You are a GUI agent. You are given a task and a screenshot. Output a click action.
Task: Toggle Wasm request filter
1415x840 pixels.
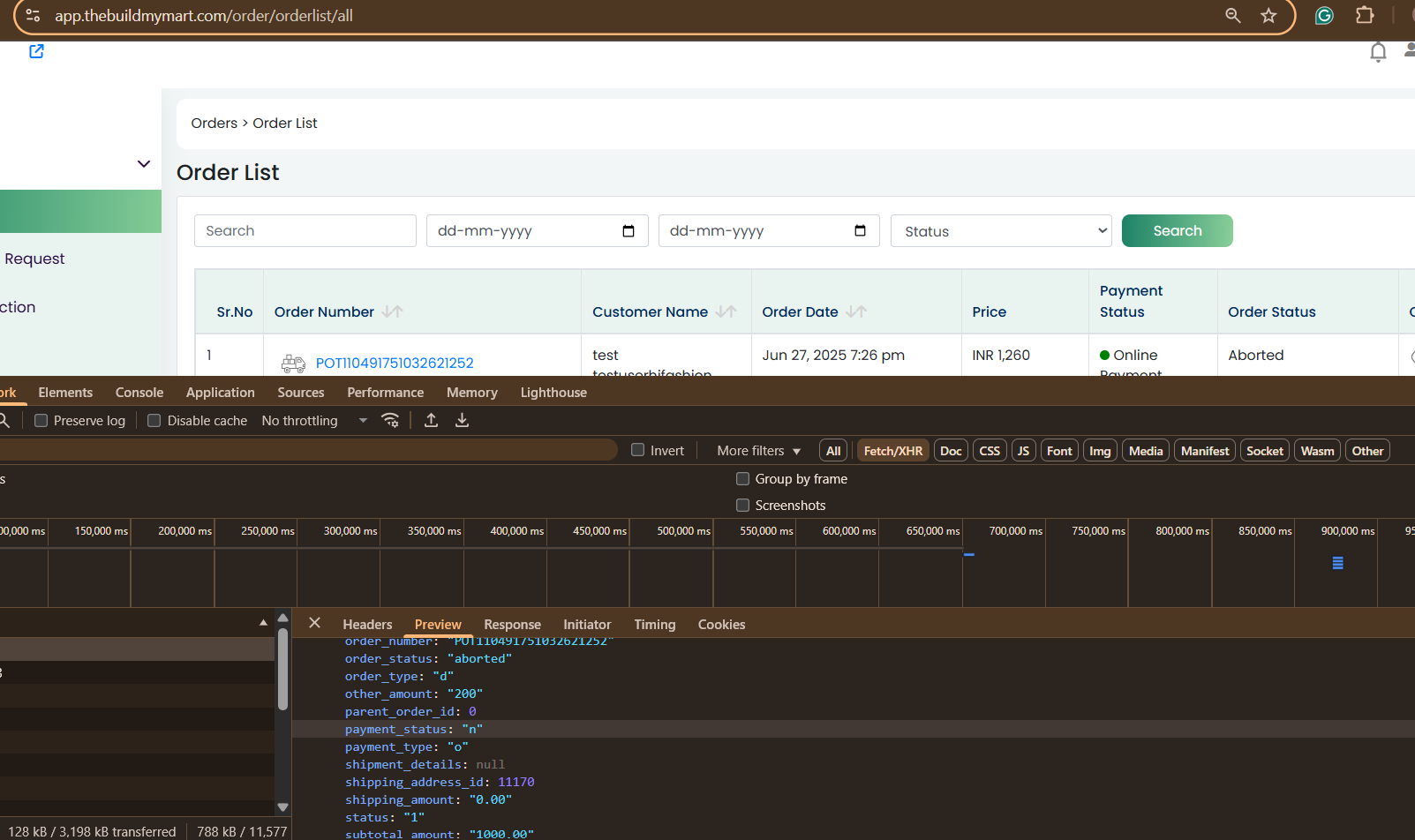coord(1318,451)
